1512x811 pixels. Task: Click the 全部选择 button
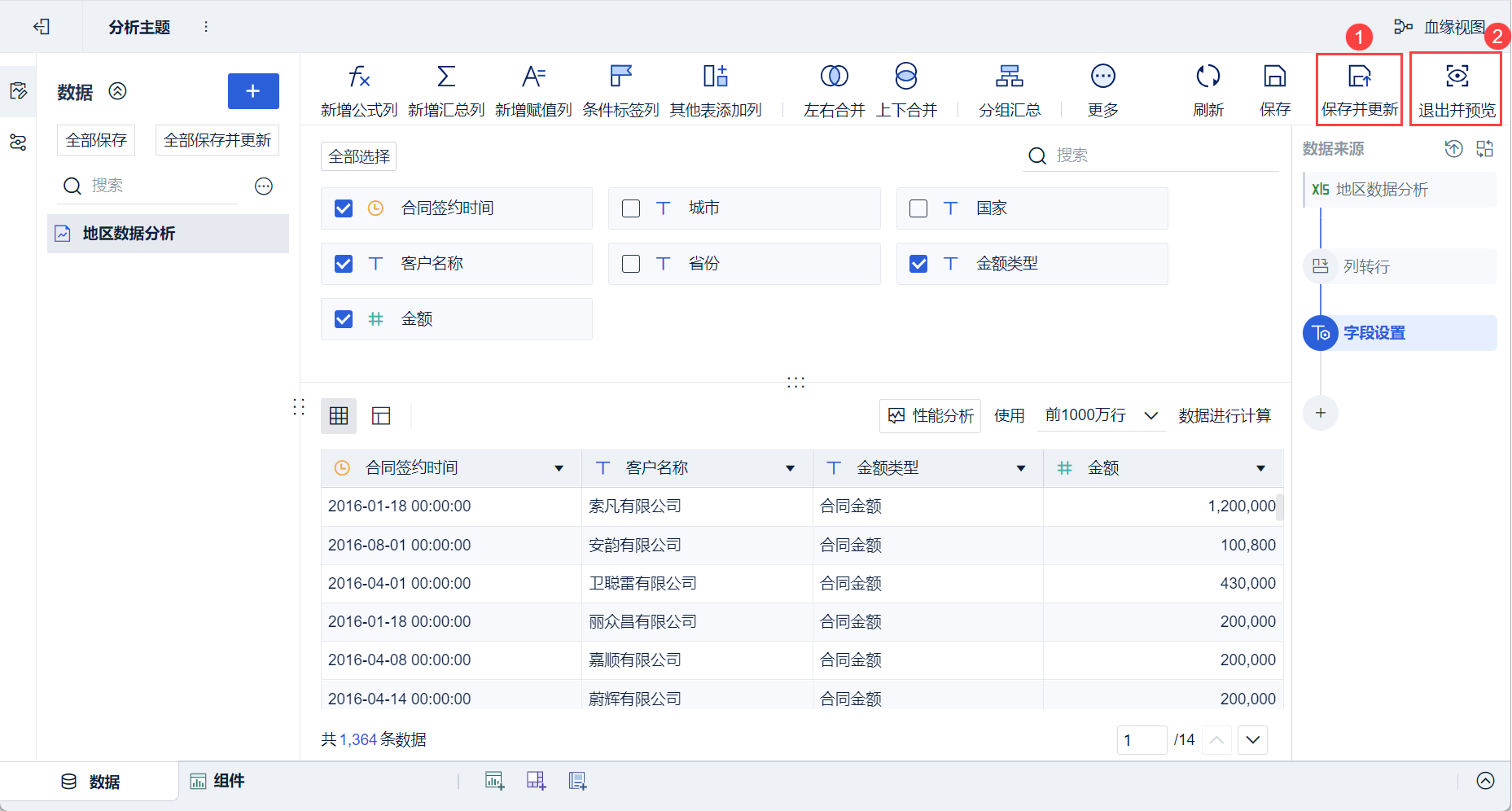[x=359, y=156]
